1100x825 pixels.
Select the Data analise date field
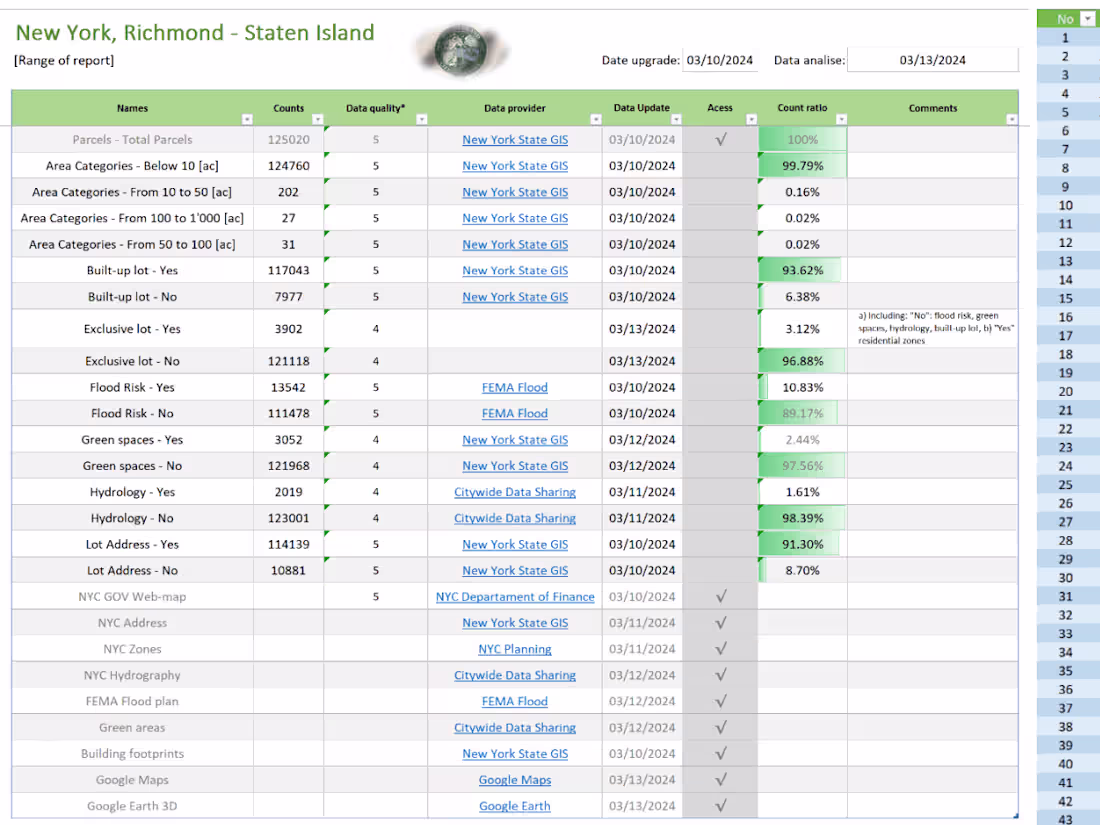pos(932,60)
